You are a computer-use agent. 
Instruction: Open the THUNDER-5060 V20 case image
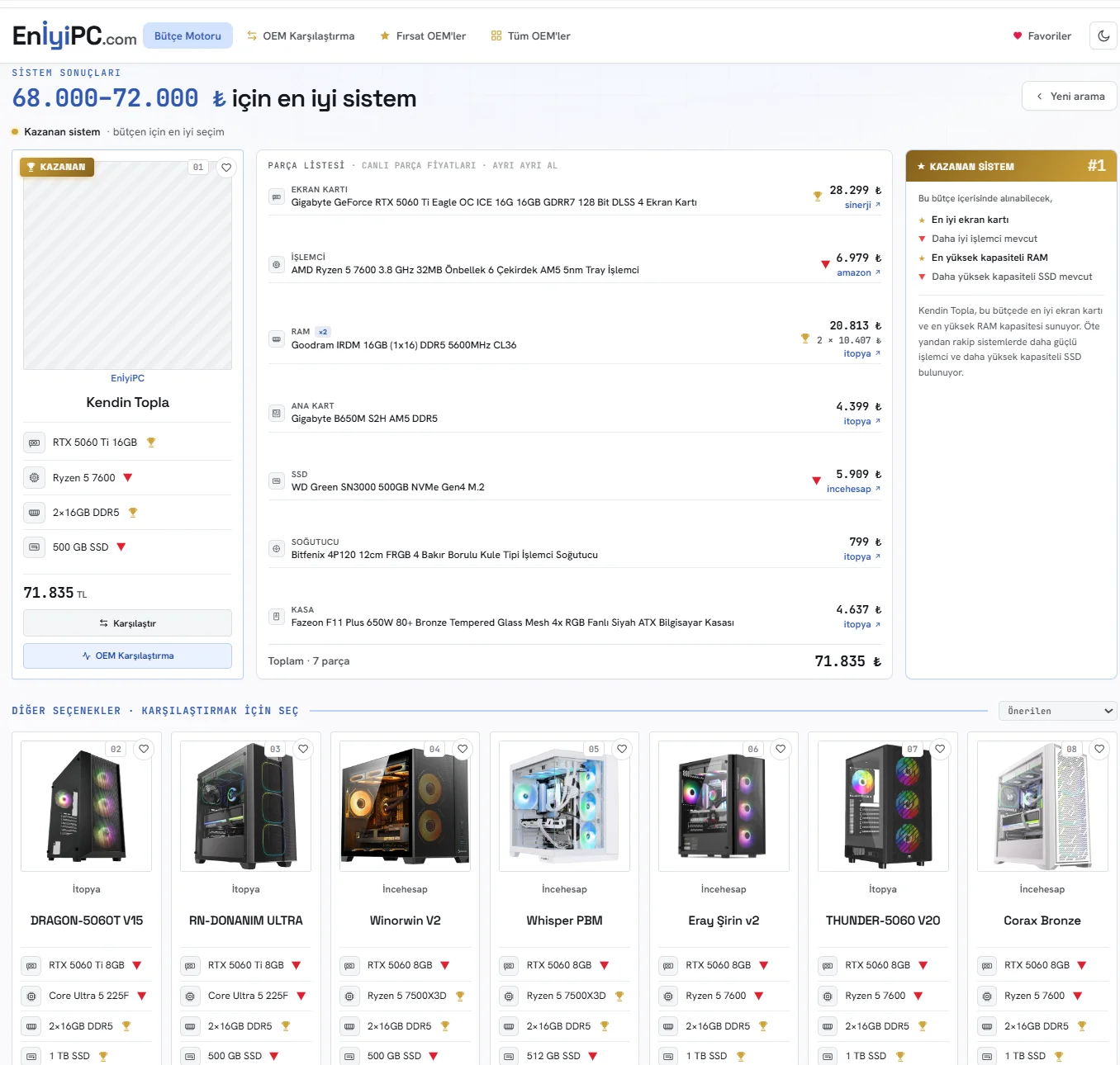[x=883, y=806]
